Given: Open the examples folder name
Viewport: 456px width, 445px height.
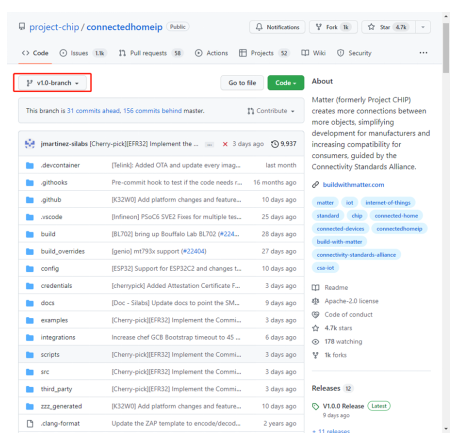Looking at the screenshot, I should [54, 320].
